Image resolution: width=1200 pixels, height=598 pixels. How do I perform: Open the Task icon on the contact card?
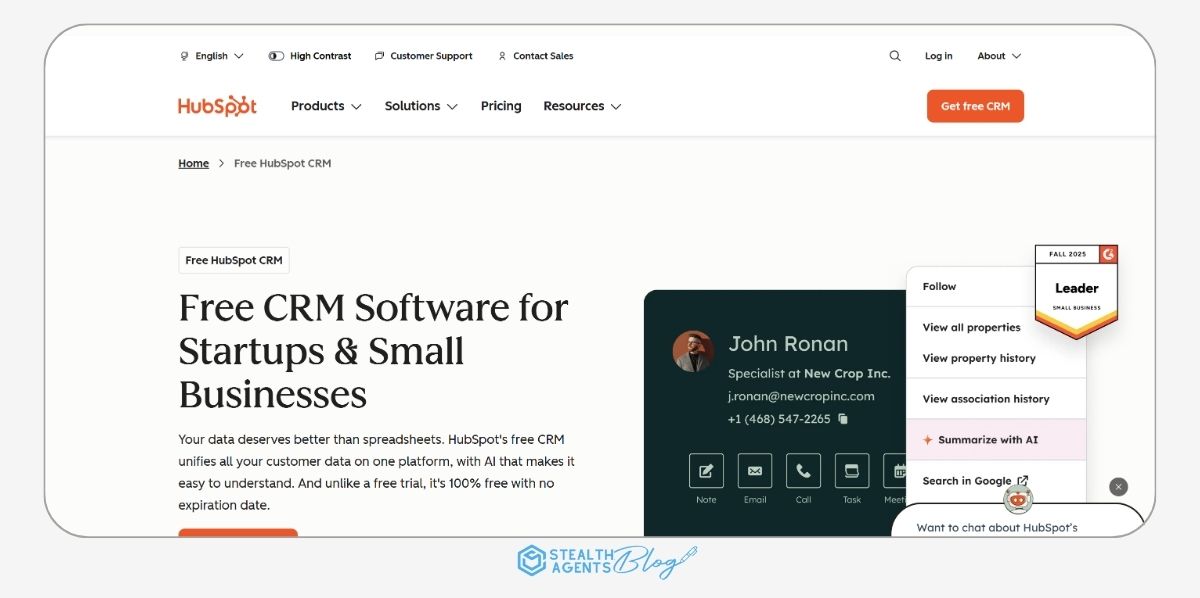851,470
